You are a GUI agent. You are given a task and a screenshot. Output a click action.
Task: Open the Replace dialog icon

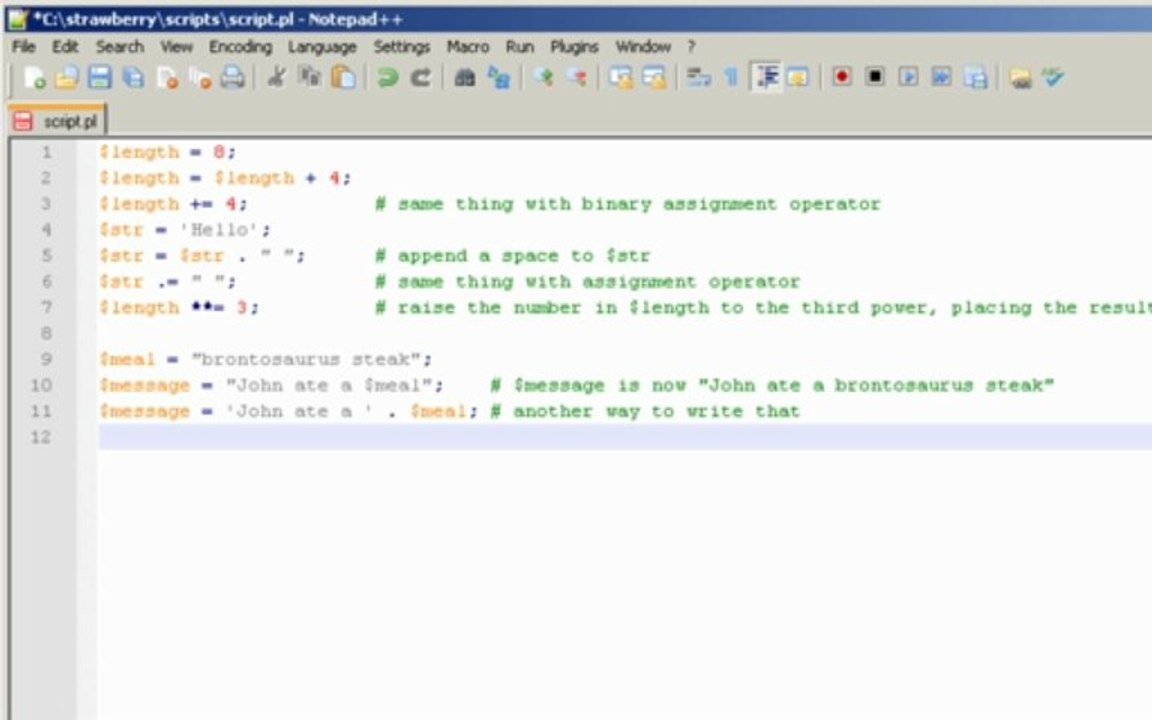click(x=498, y=77)
